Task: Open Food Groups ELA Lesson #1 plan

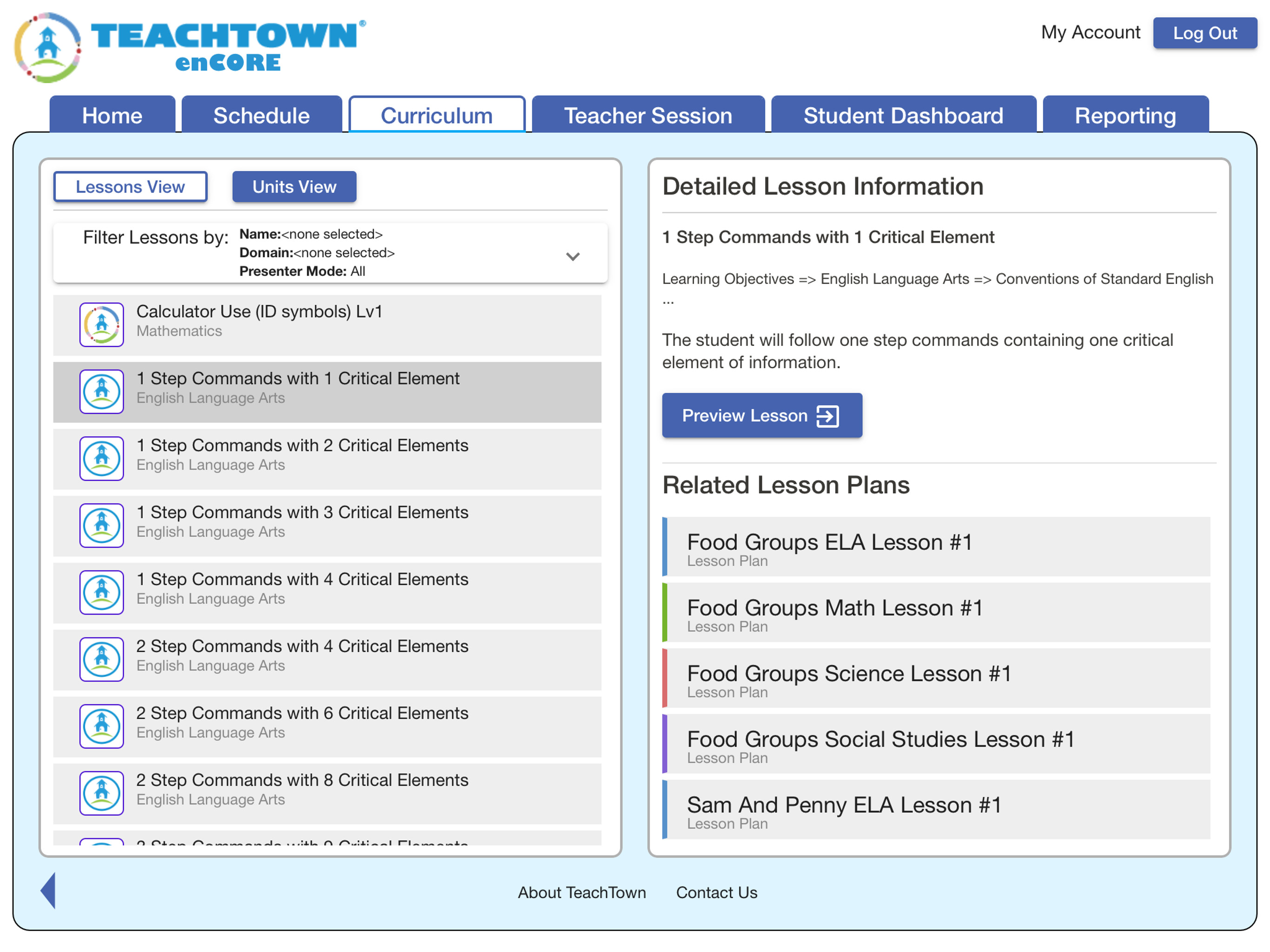Action: click(x=936, y=547)
